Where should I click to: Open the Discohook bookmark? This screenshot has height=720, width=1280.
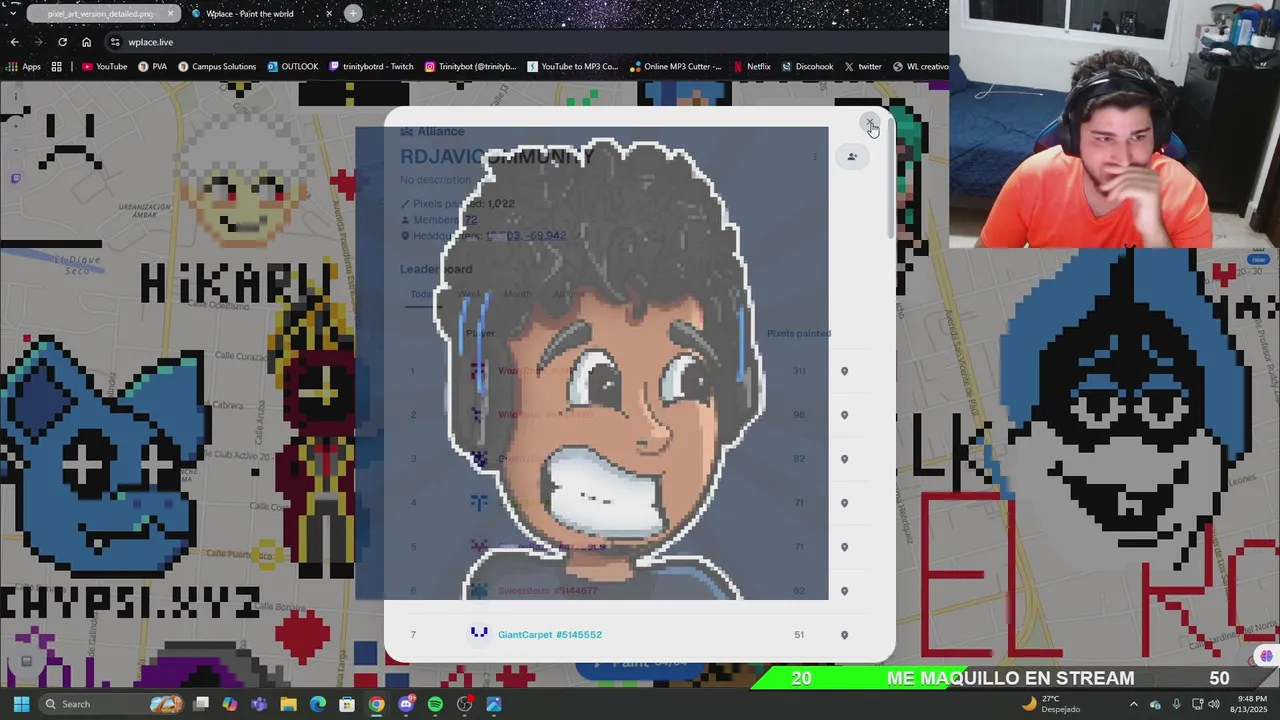[x=806, y=67]
